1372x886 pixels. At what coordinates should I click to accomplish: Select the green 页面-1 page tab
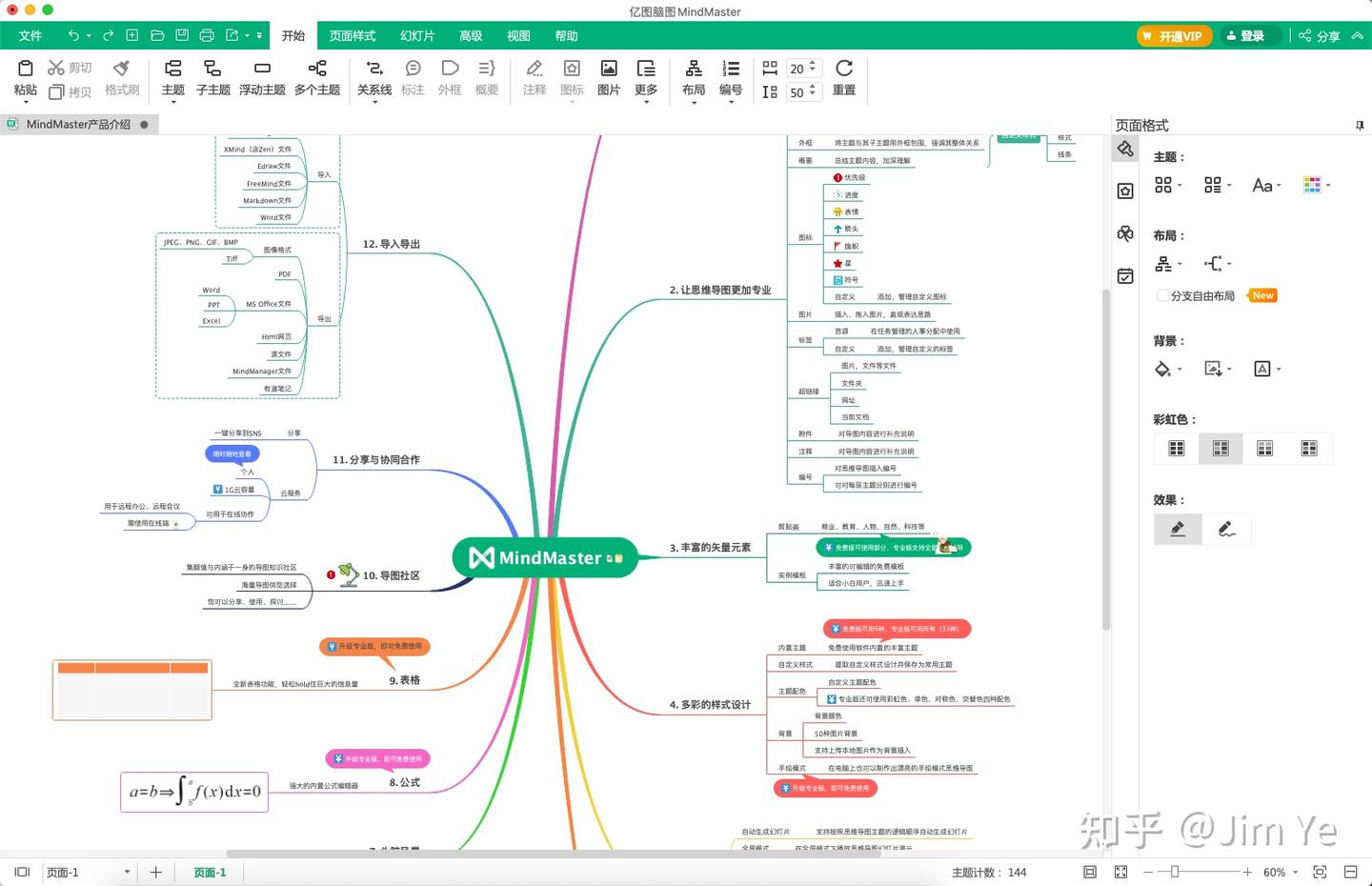pyautogui.click(x=210, y=872)
